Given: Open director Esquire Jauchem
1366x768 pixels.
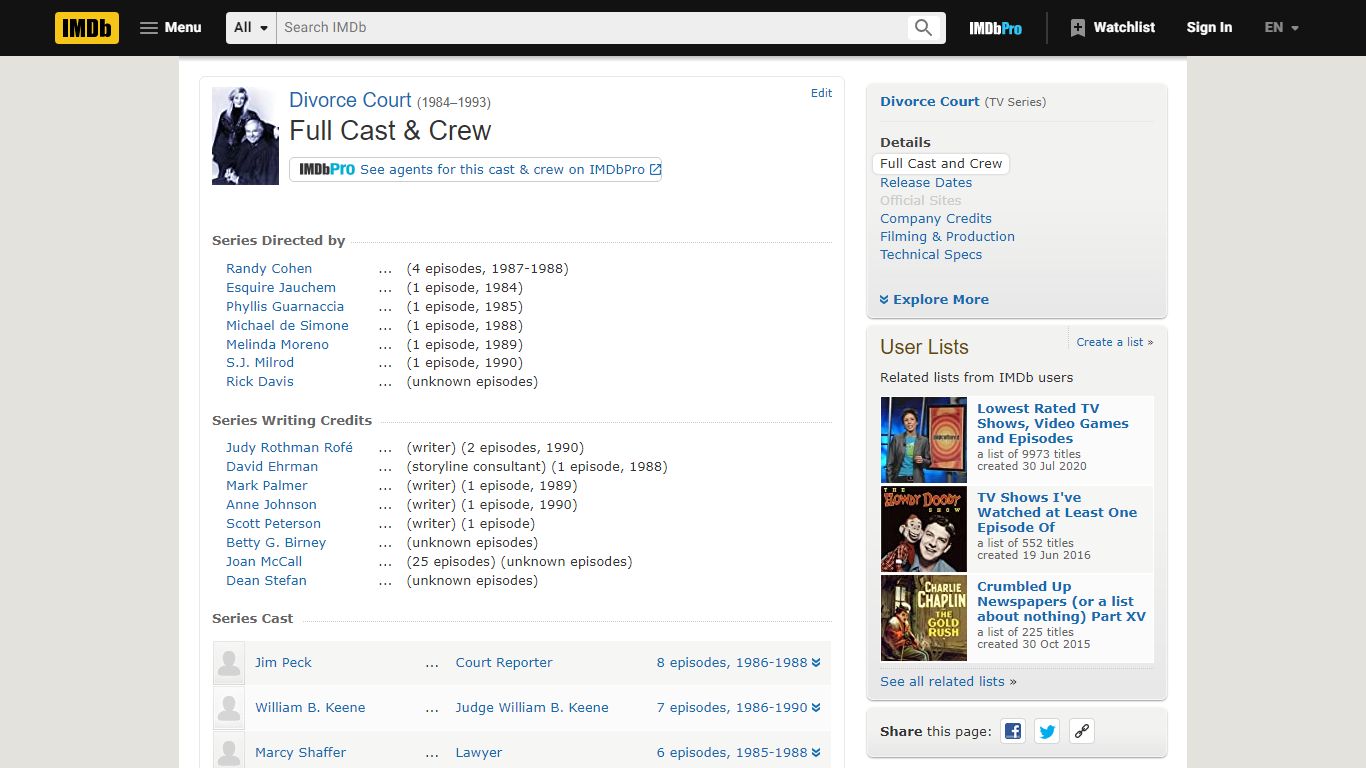Looking at the screenshot, I should (x=281, y=287).
